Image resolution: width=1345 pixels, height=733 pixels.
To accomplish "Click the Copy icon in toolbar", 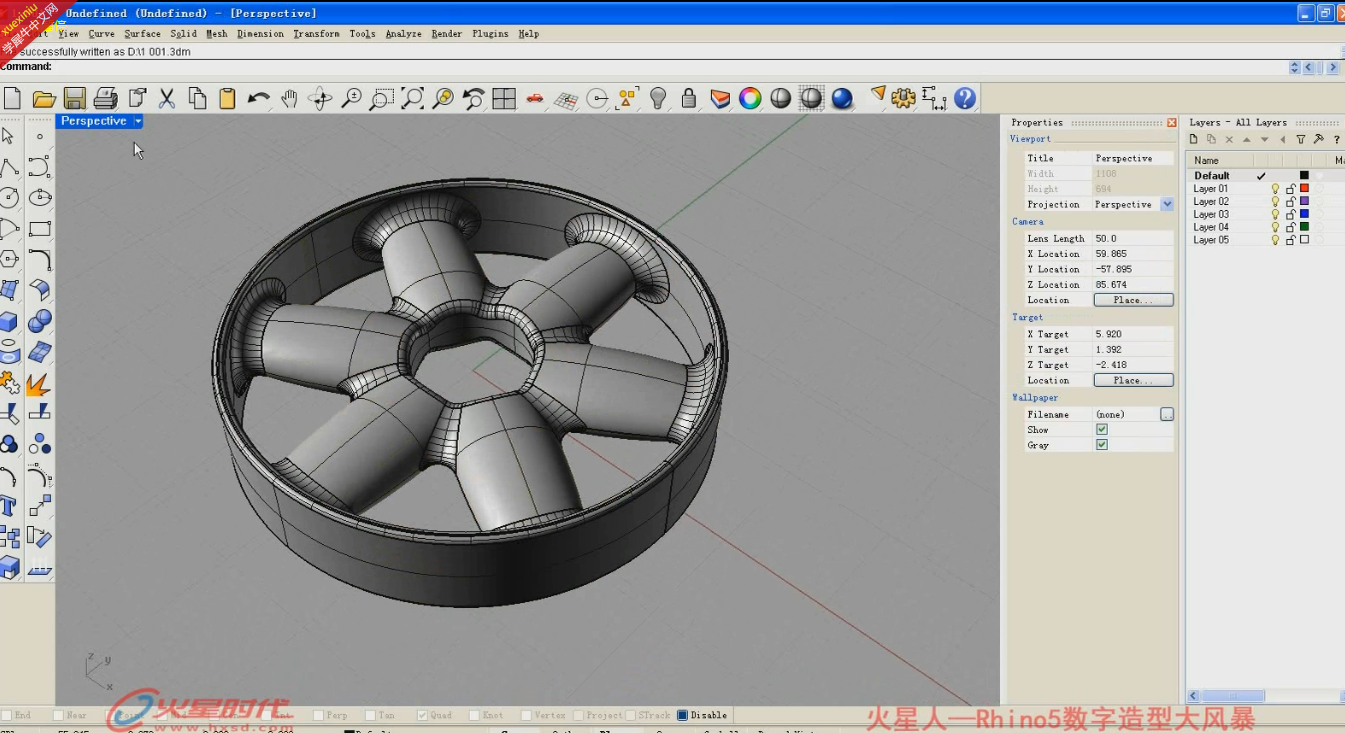I will [x=198, y=98].
